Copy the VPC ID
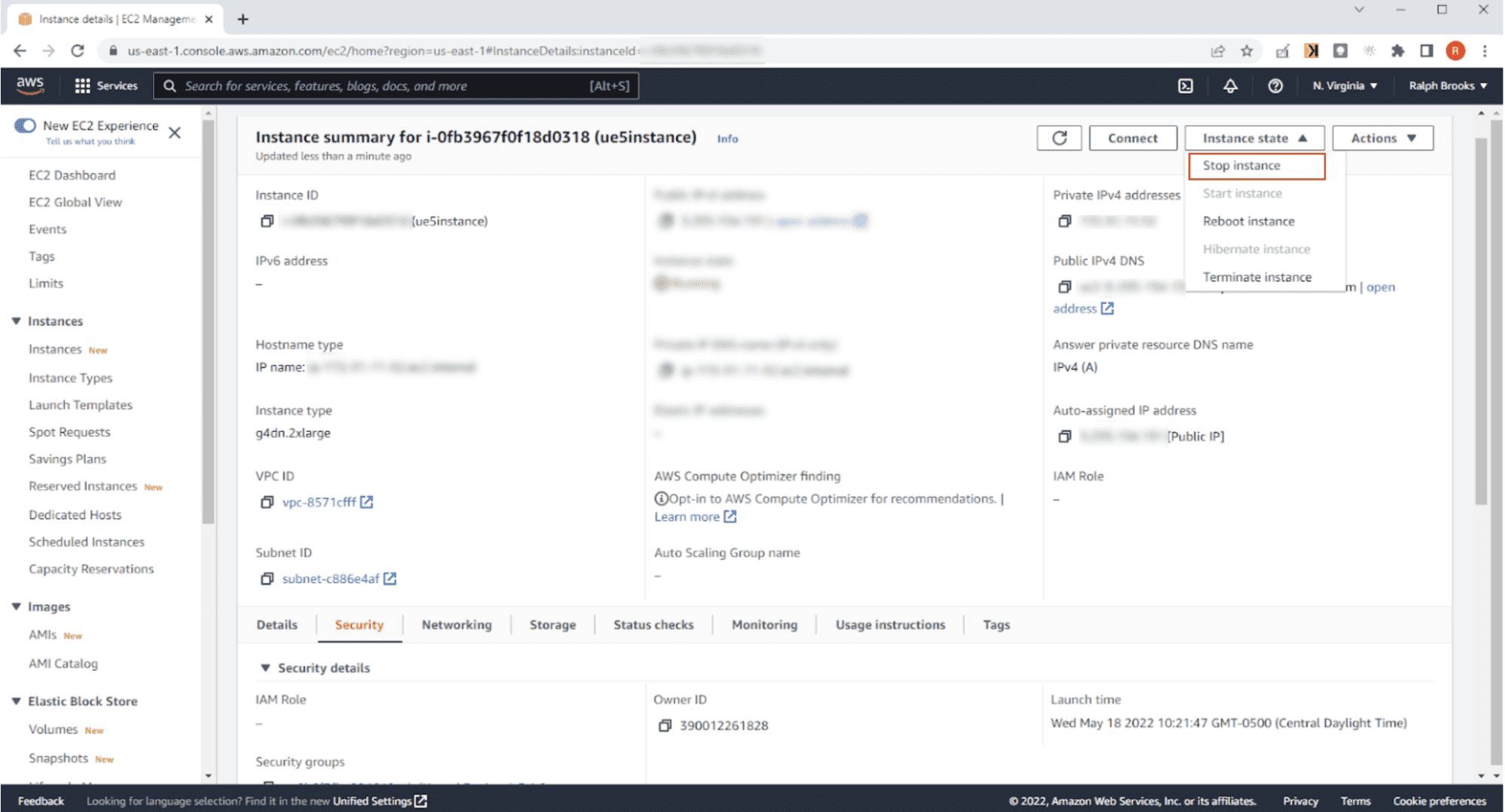Viewport: 1505px width, 812px height. [x=267, y=502]
